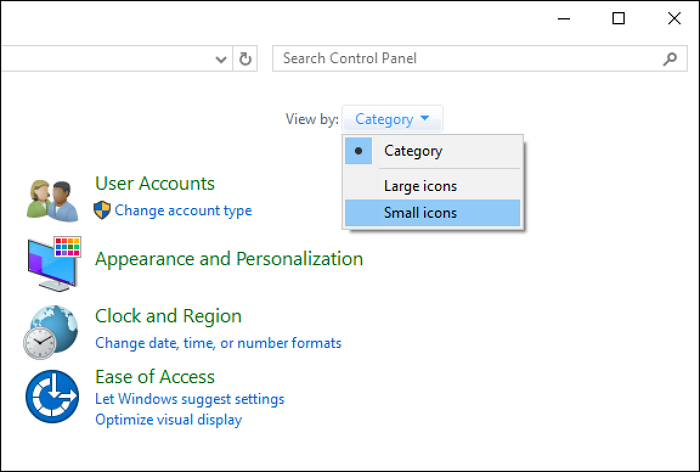Refresh the Control Panel view
Viewport: 700px width, 472px height.
click(x=245, y=58)
